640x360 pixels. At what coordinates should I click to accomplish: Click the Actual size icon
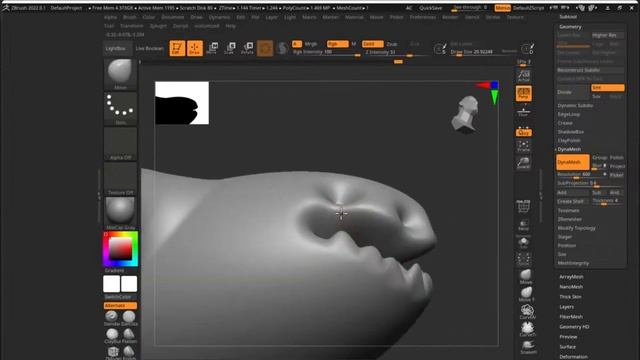(x=524, y=76)
